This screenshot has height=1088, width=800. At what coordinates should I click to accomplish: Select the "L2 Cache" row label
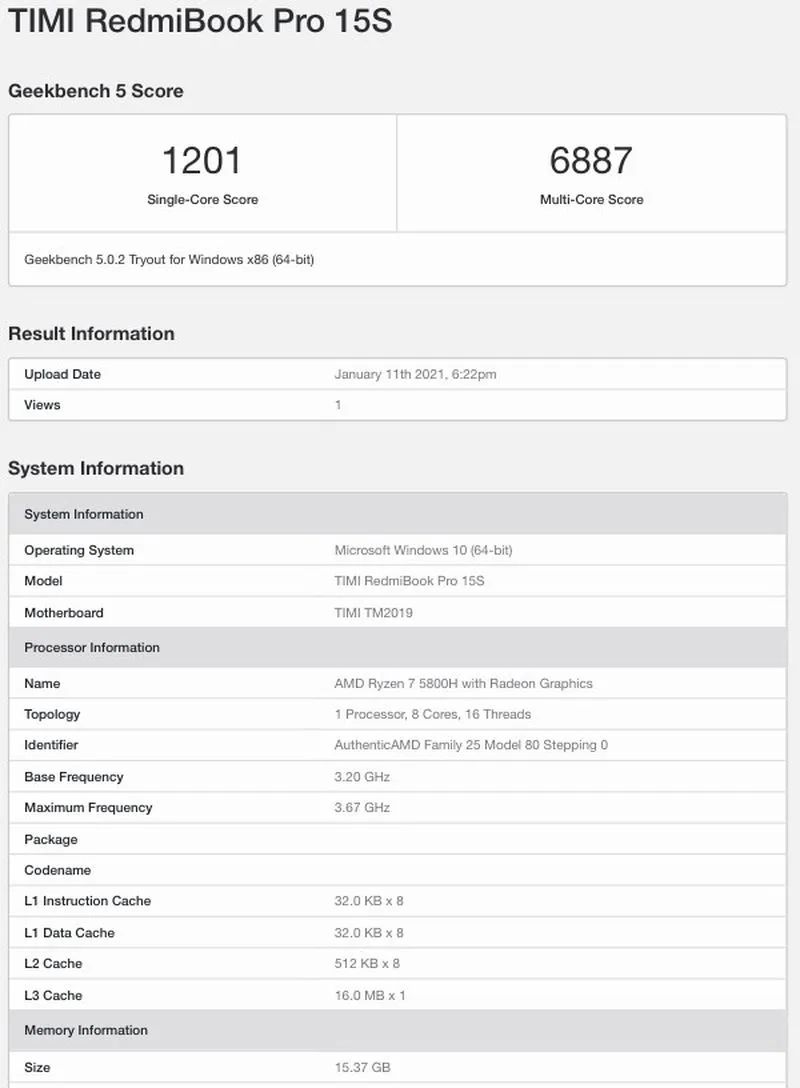coord(53,963)
